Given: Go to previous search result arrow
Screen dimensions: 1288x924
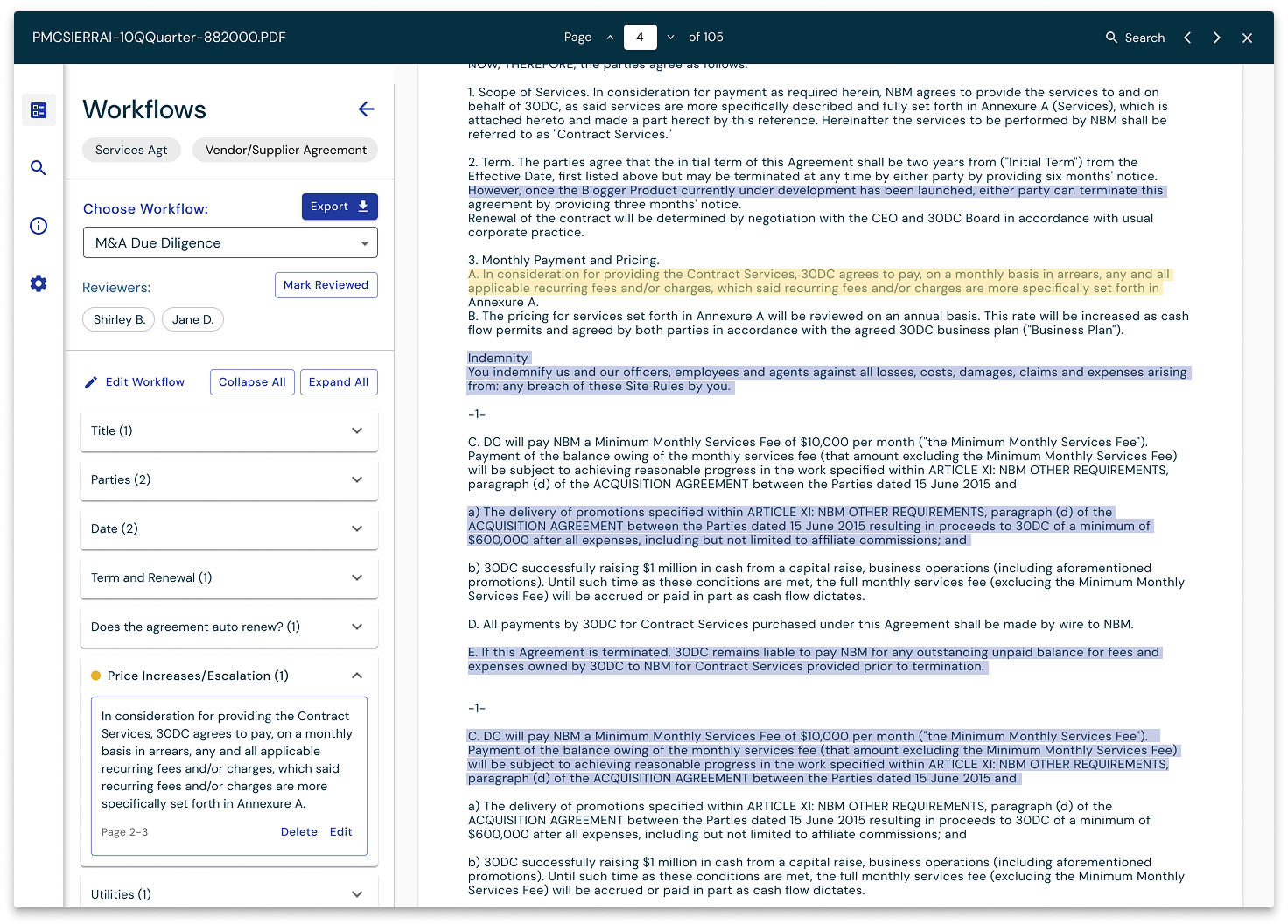Looking at the screenshot, I should tap(1187, 38).
